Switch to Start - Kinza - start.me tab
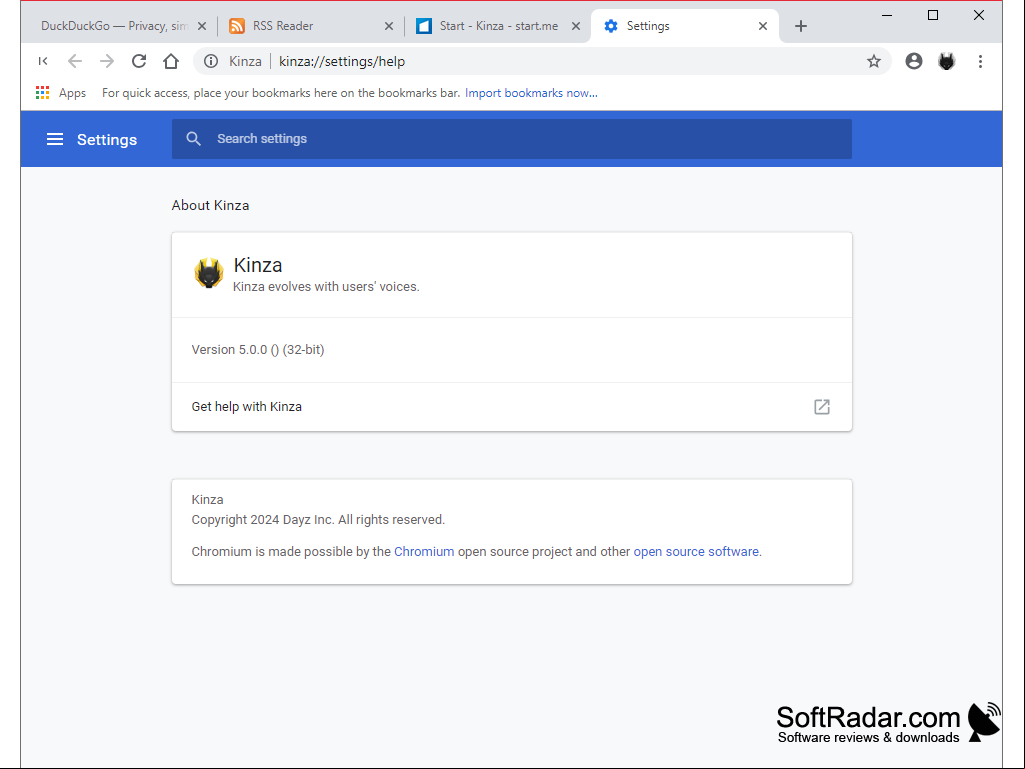The width and height of the screenshot is (1025, 769). (498, 26)
